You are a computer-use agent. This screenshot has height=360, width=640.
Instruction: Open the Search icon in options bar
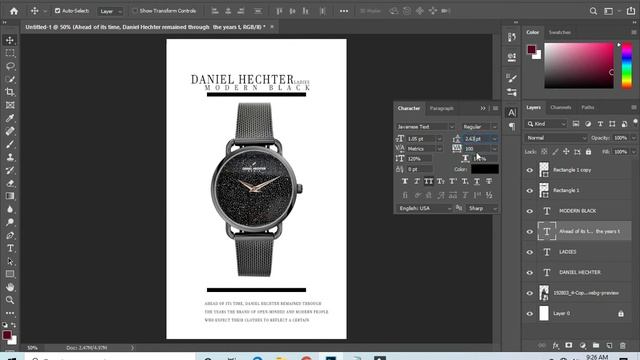[593, 11]
